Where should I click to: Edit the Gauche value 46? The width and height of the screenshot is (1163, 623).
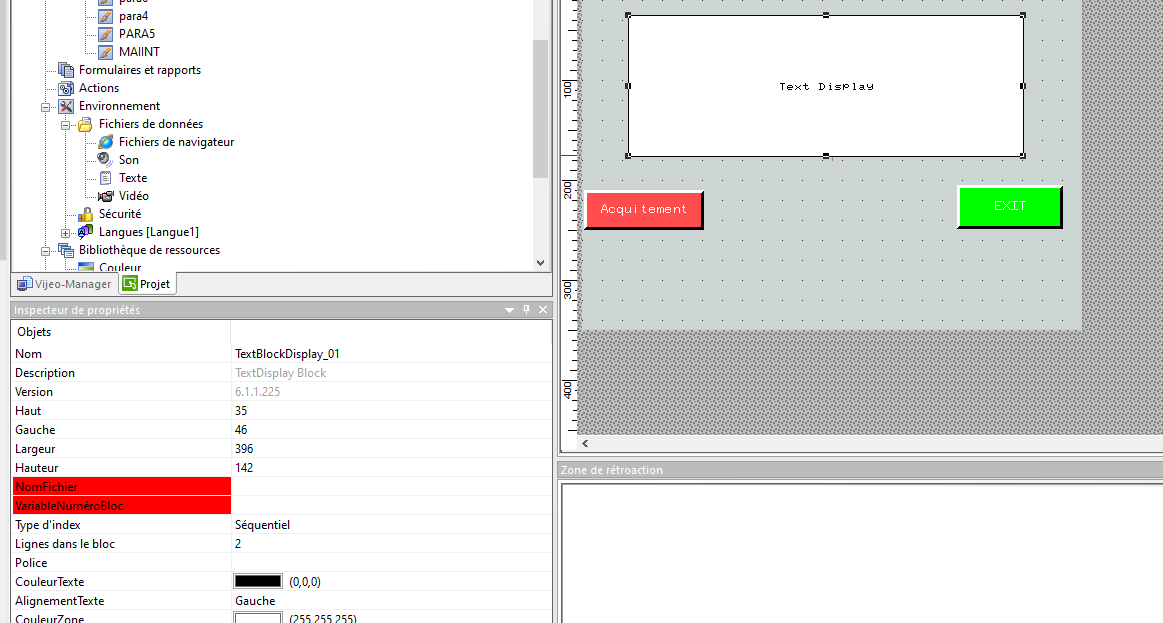392,430
